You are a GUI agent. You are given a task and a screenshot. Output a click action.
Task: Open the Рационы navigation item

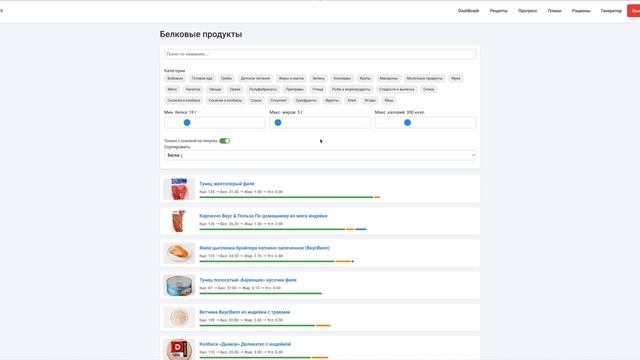pos(581,11)
